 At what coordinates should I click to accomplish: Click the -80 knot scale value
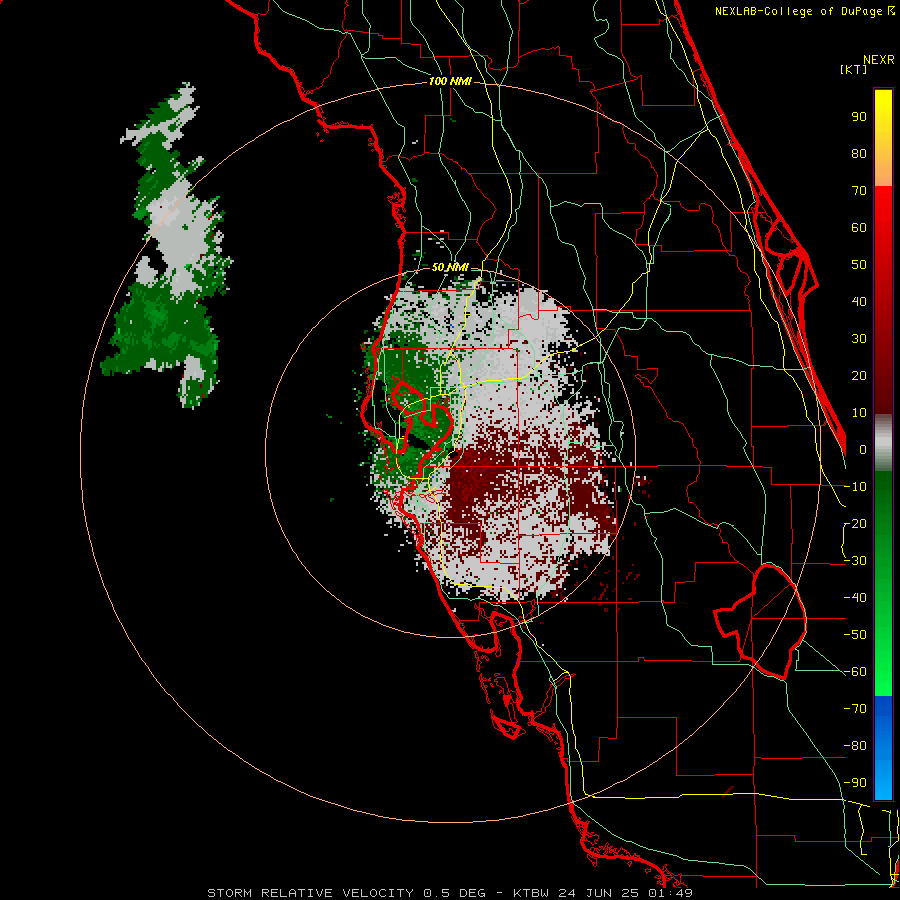855,746
